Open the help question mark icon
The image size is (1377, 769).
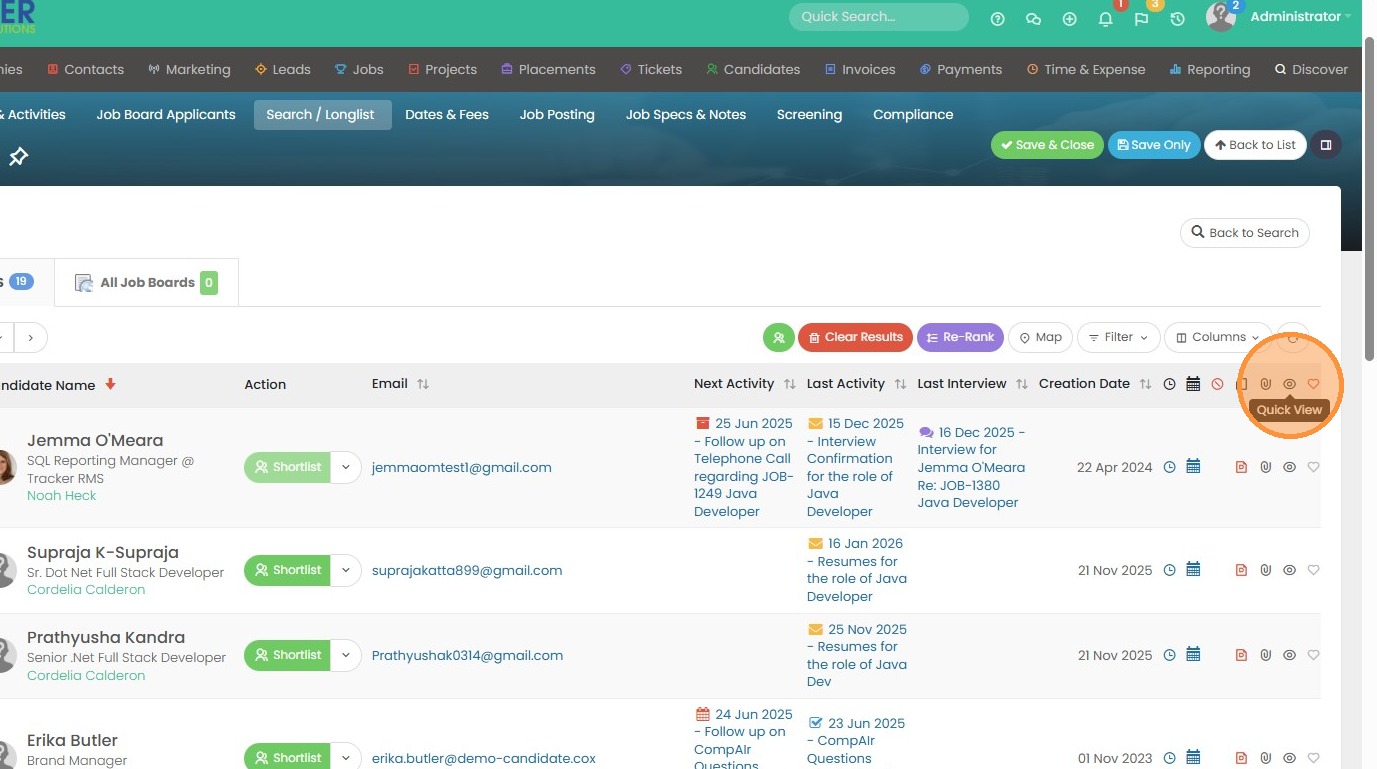coord(997,18)
